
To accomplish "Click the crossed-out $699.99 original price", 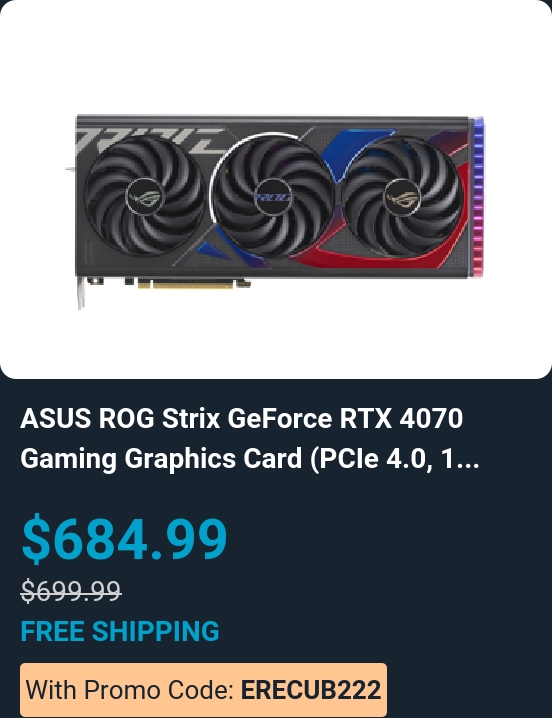I will click(x=71, y=590).
